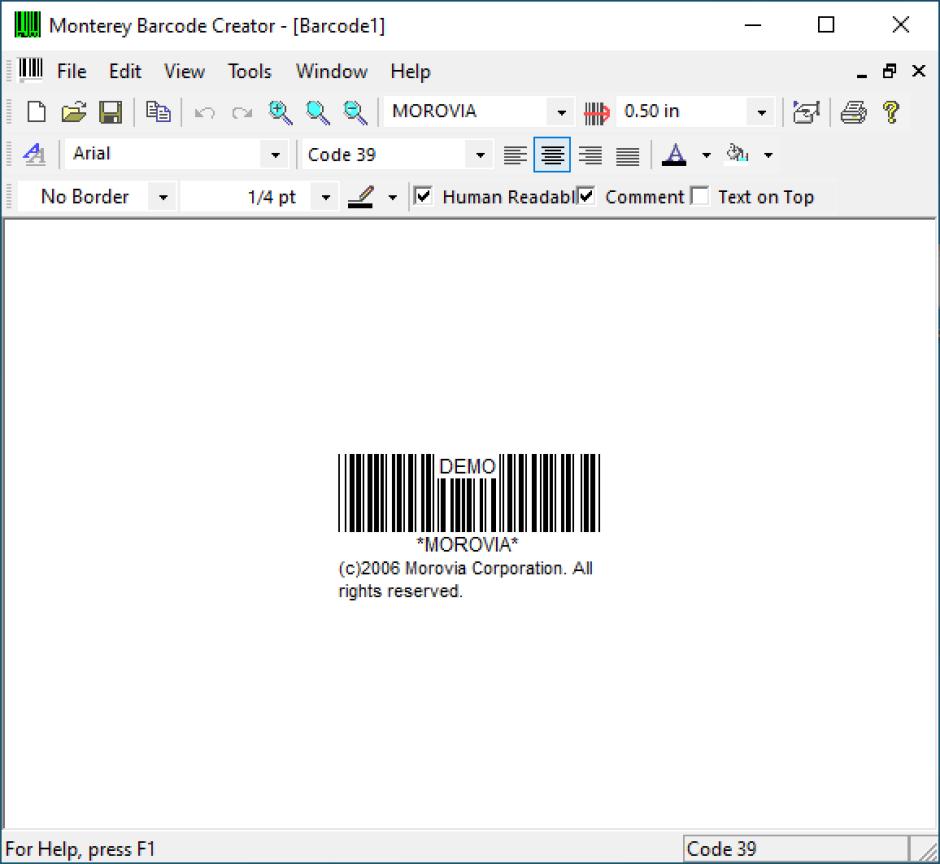Click the MOROVIA barcode text field
Image resolution: width=940 pixels, height=864 pixels.
(x=466, y=112)
